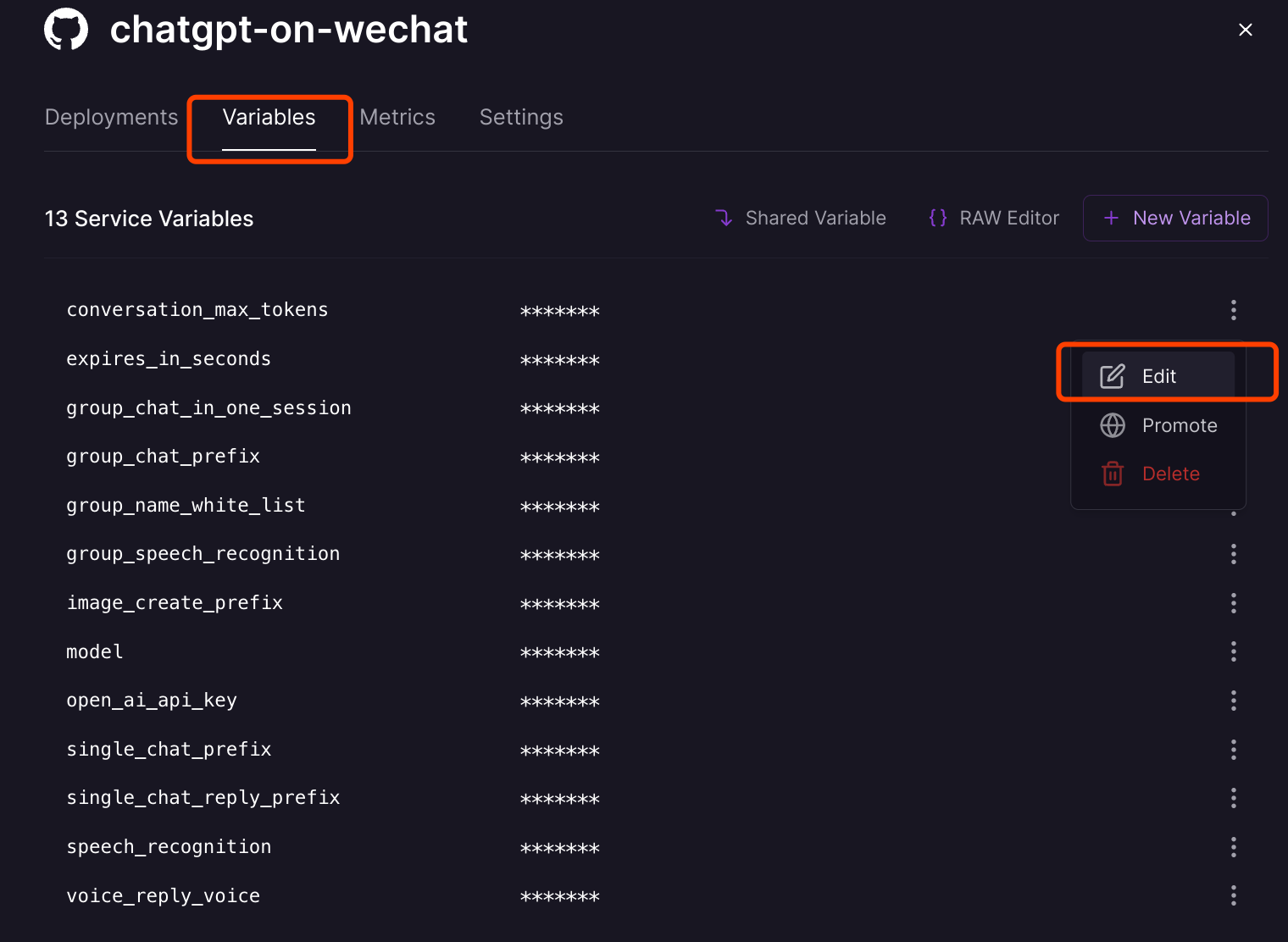1288x942 pixels.
Task: Select the Variables tab
Action: point(269,117)
